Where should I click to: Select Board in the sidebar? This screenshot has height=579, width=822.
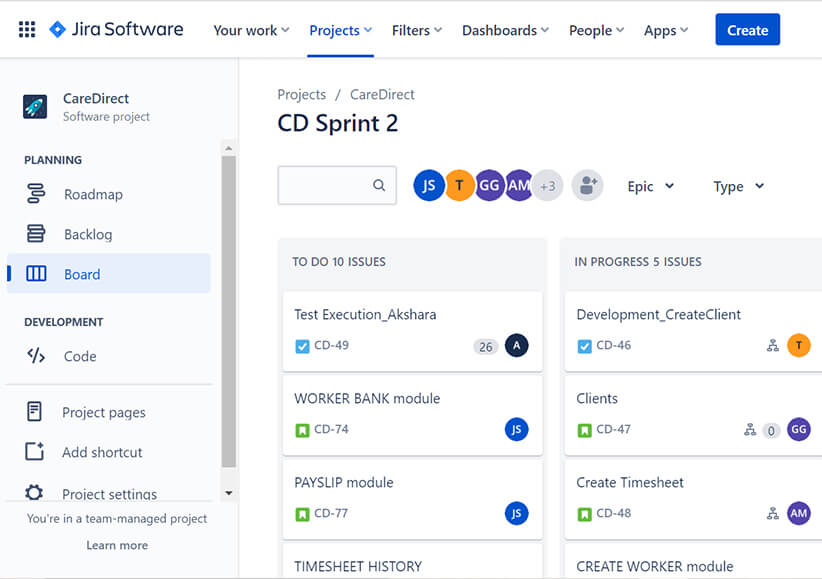[109, 274]
